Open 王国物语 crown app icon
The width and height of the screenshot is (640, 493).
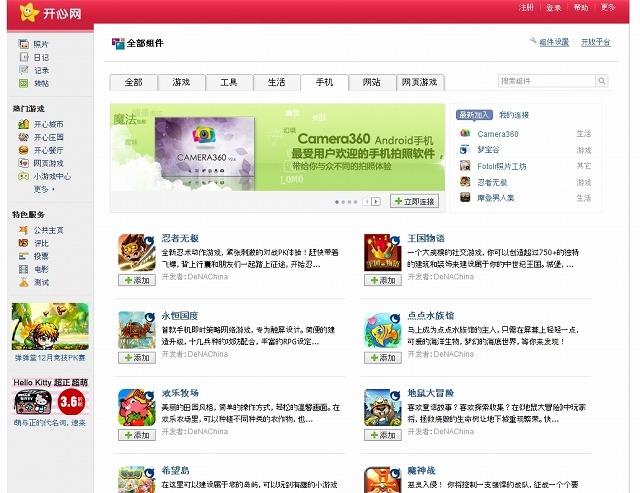[x=382, y=252]
